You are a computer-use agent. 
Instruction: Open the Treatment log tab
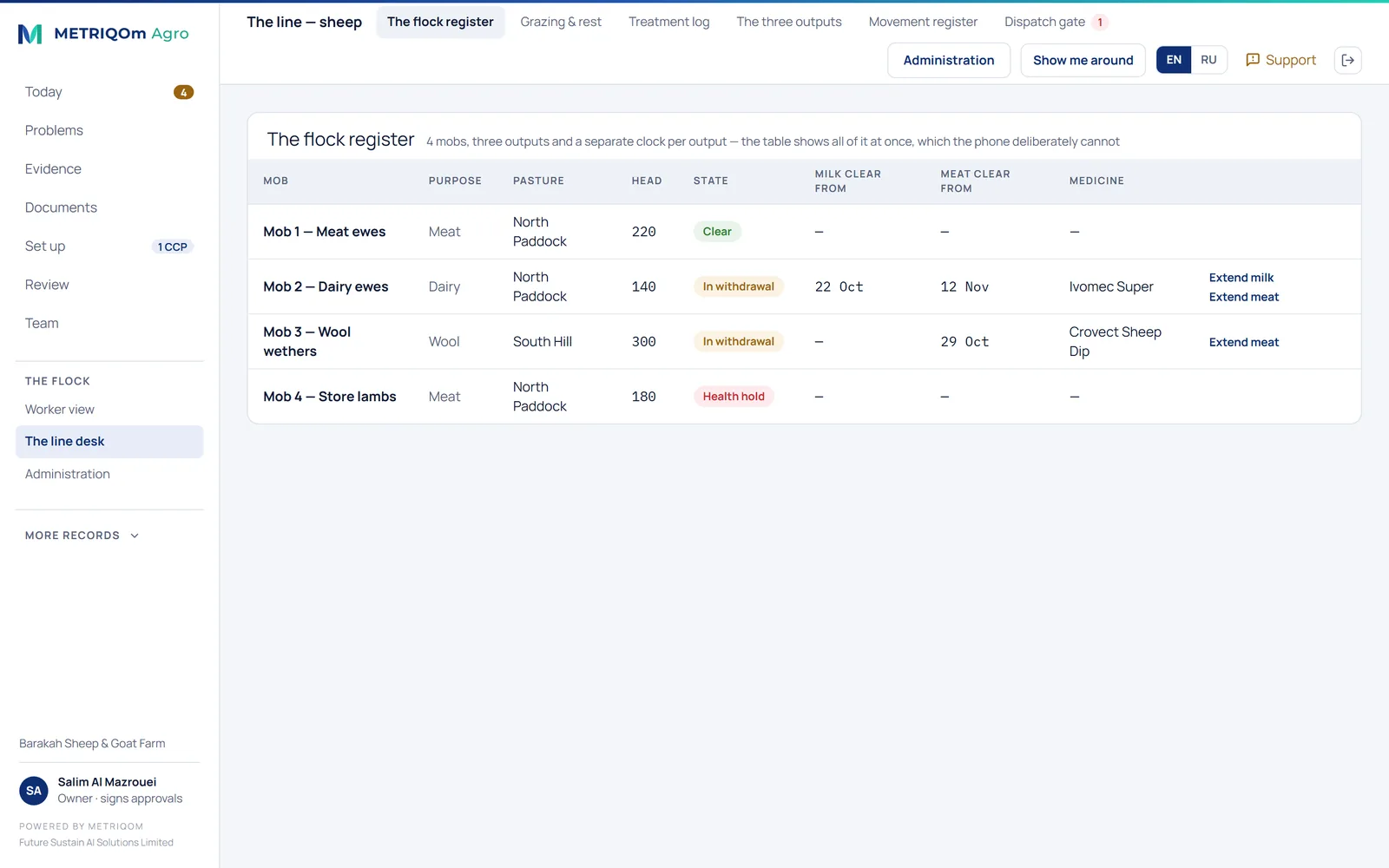pyautogui.click(x=668, y=22)
